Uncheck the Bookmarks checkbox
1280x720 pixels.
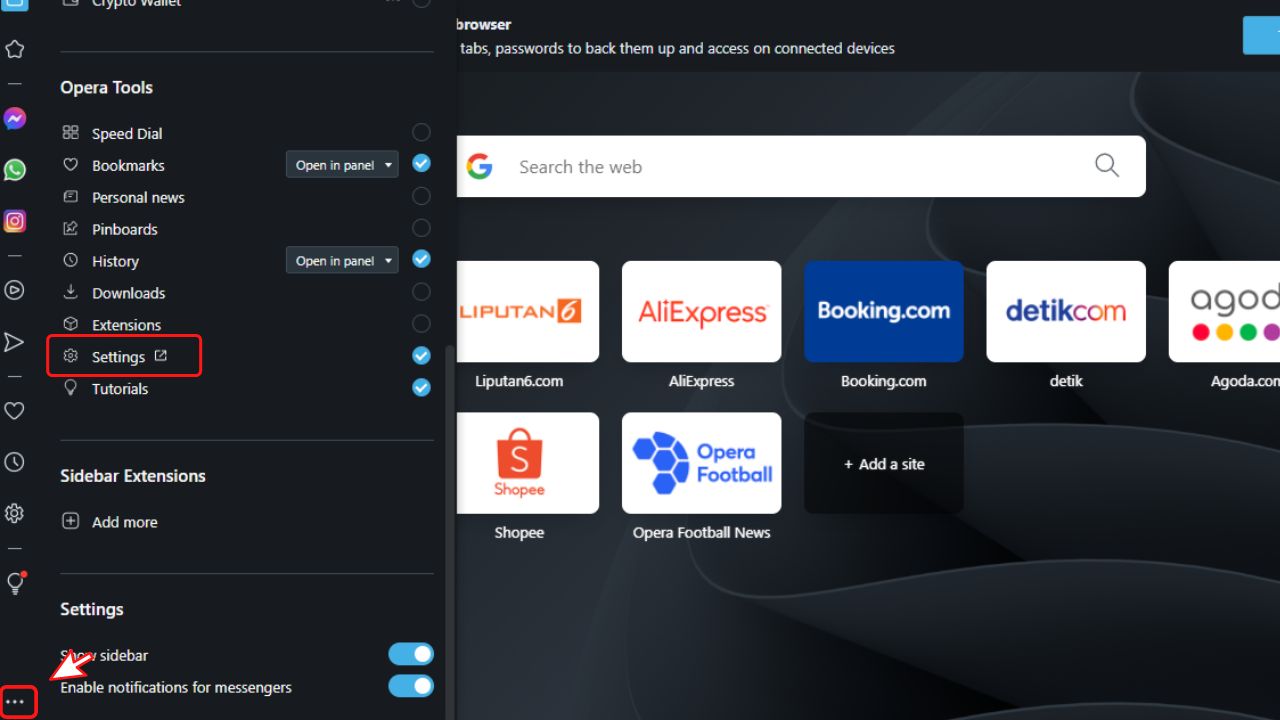coord(421,164)
